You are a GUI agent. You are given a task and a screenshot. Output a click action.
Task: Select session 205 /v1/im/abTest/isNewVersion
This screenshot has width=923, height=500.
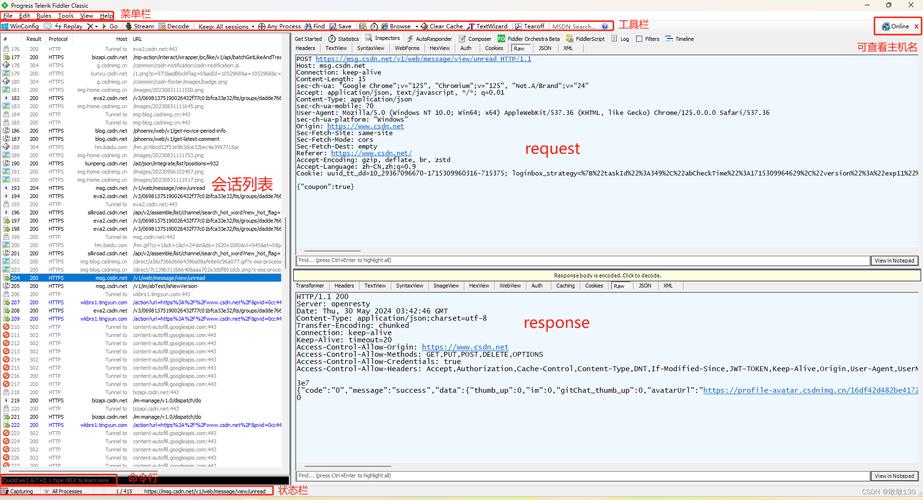tap(142, 286)
